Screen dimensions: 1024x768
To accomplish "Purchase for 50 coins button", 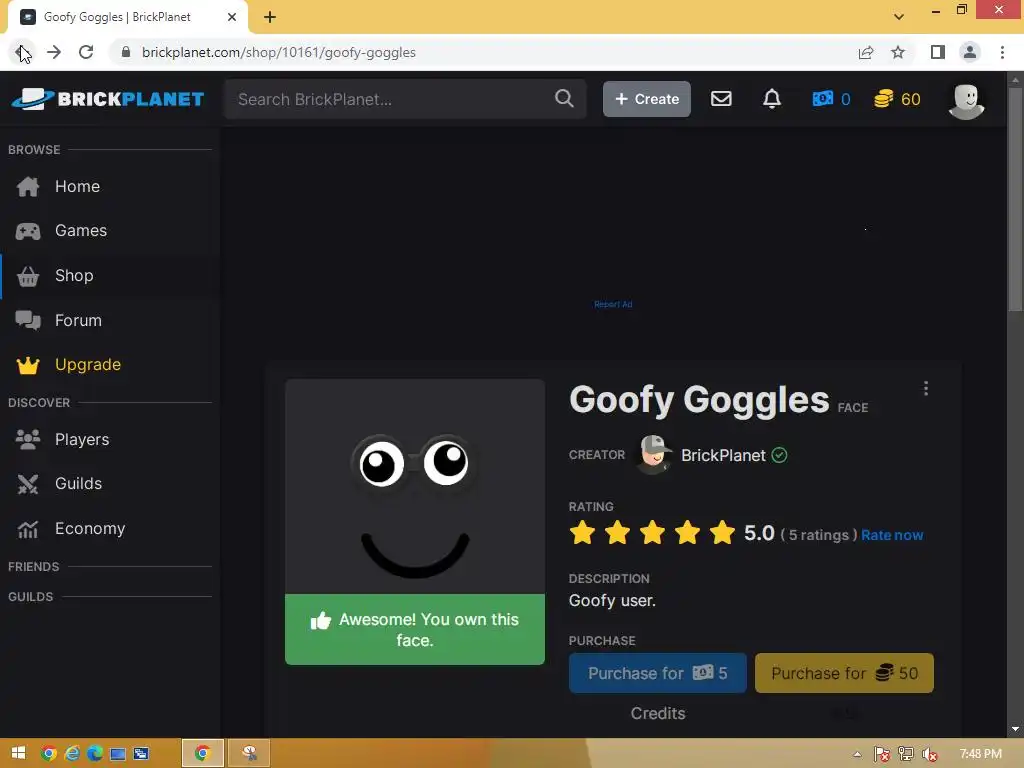I will 844,673.
